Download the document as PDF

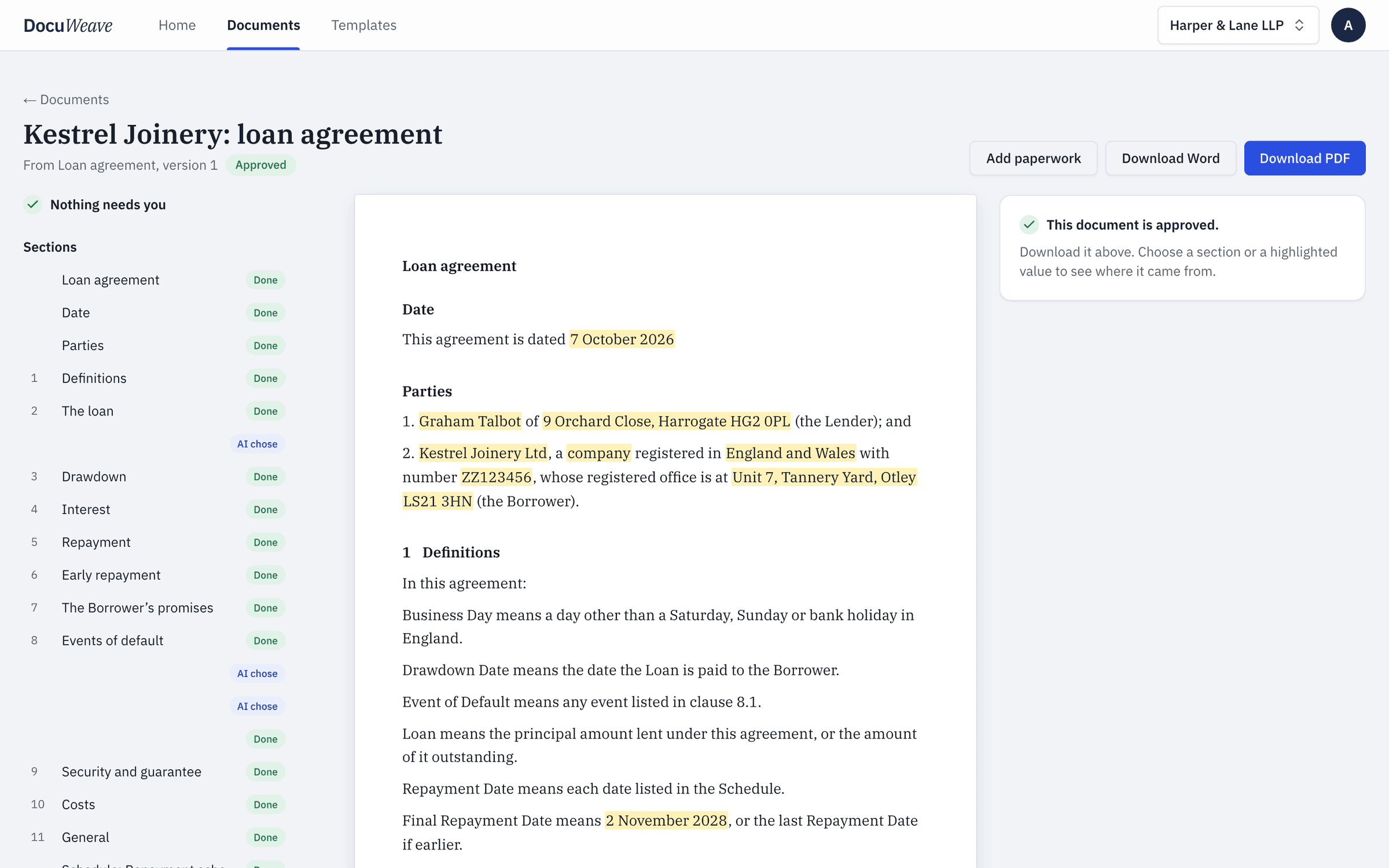click(1305, 159)
